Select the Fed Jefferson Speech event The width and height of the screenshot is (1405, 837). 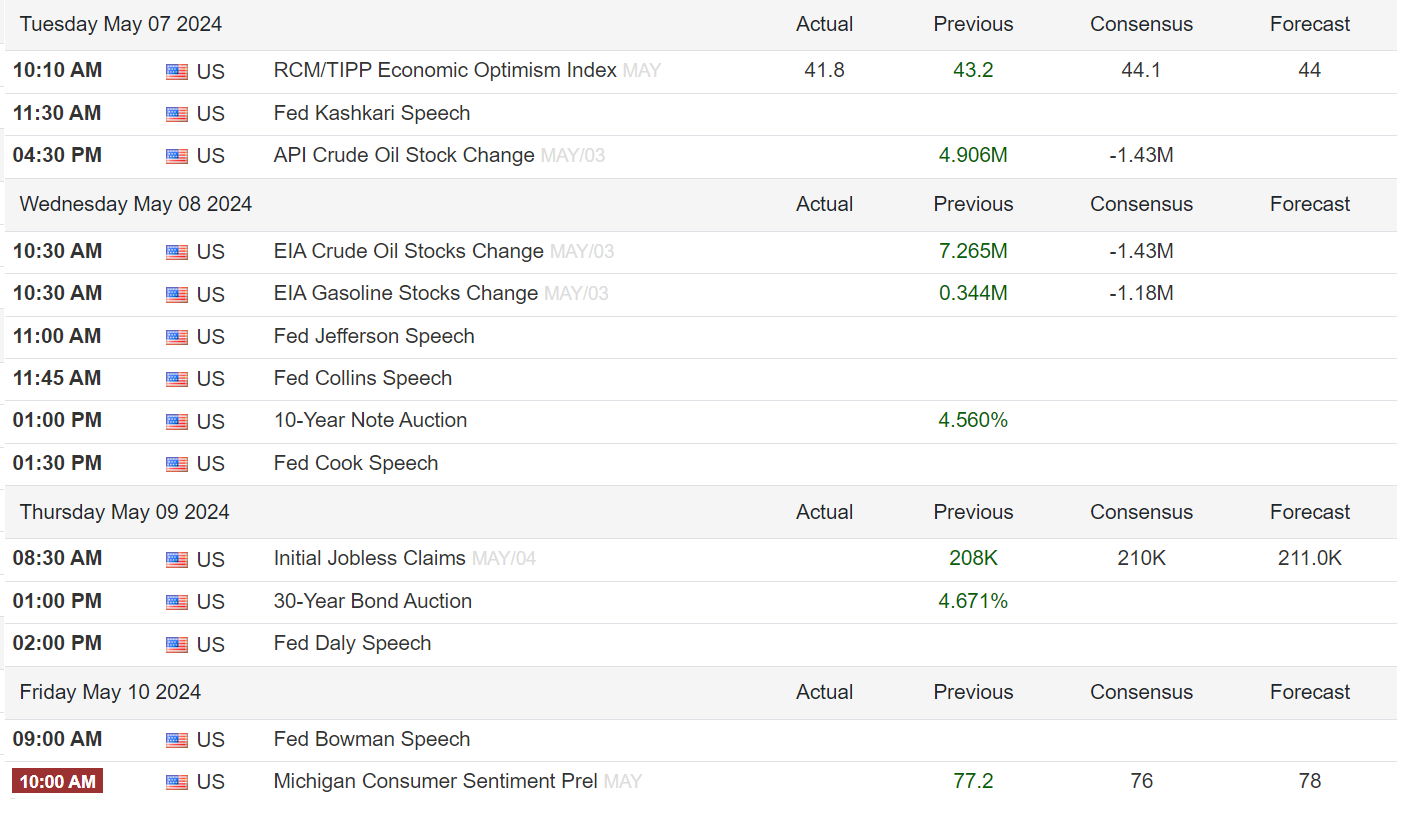[x=374, y=336]
